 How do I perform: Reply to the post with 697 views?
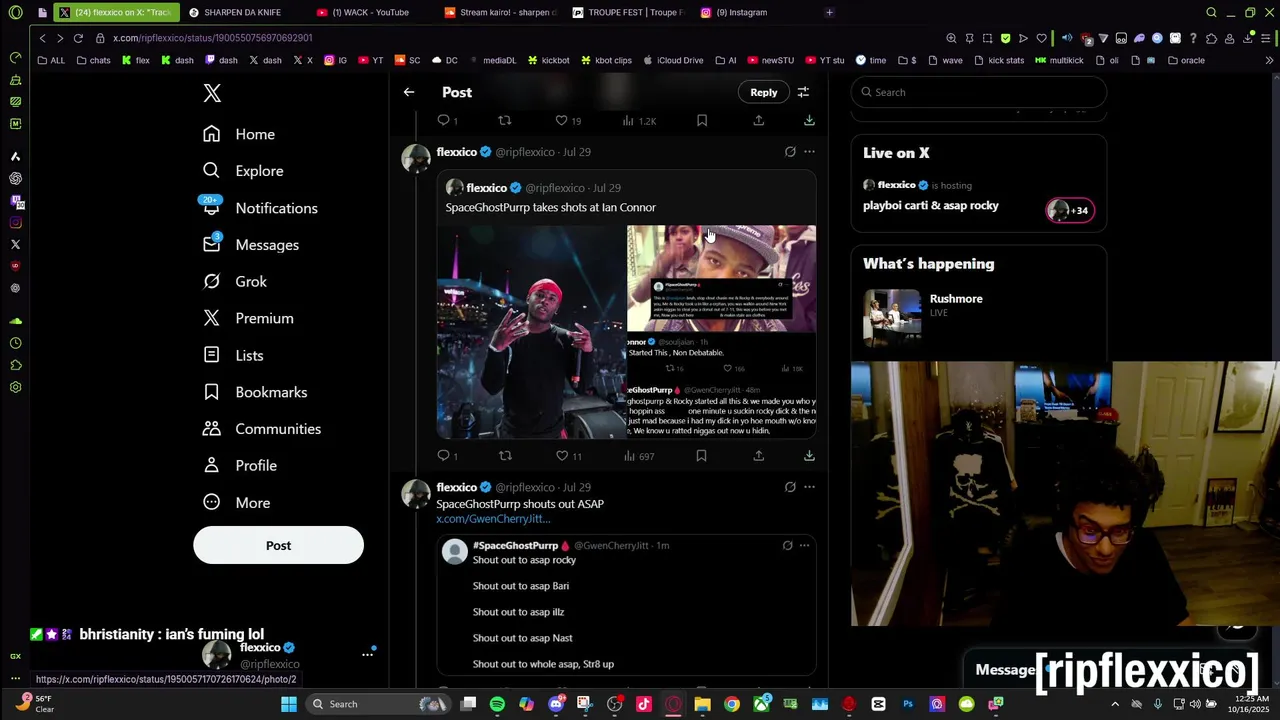tap(444, 456)
